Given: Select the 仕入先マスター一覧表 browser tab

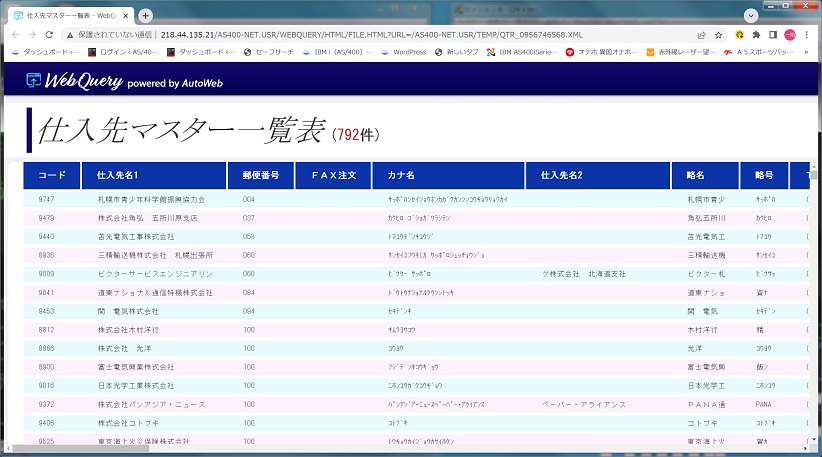Looking at the screenshot, I should click(x=68, y=15).
